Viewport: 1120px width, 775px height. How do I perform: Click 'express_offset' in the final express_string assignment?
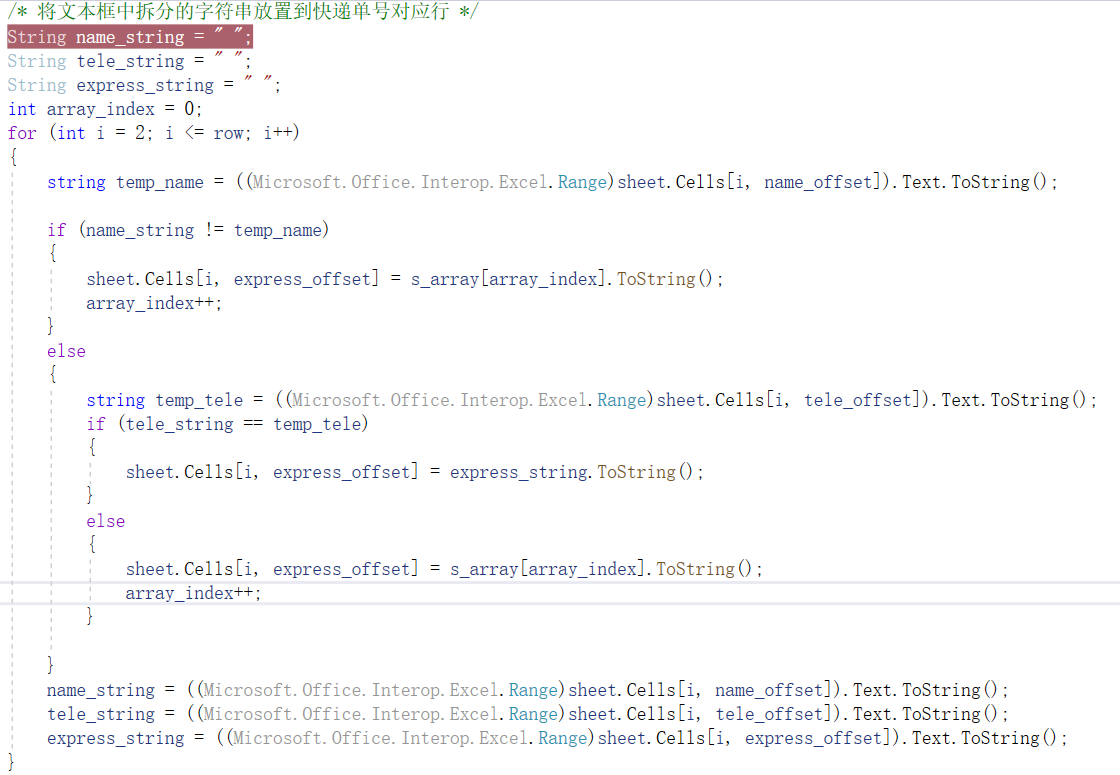click(x=814, y=739)
